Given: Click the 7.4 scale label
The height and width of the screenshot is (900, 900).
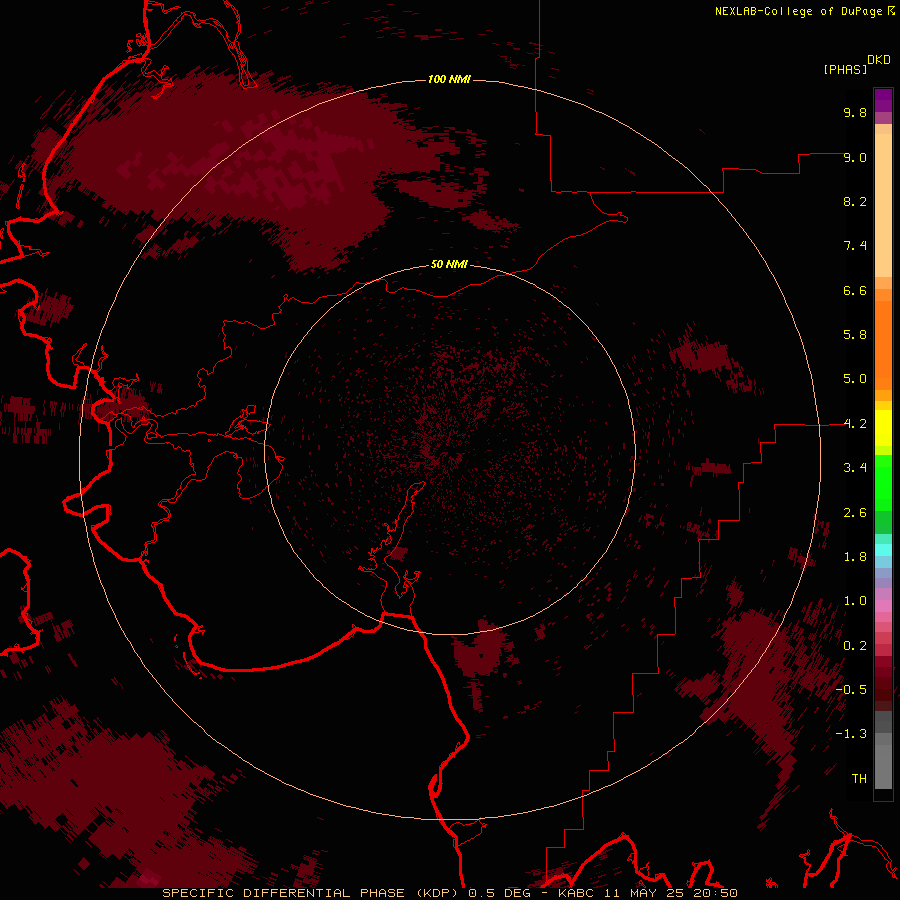Looking at the screenshot, I should pos(855,246).
